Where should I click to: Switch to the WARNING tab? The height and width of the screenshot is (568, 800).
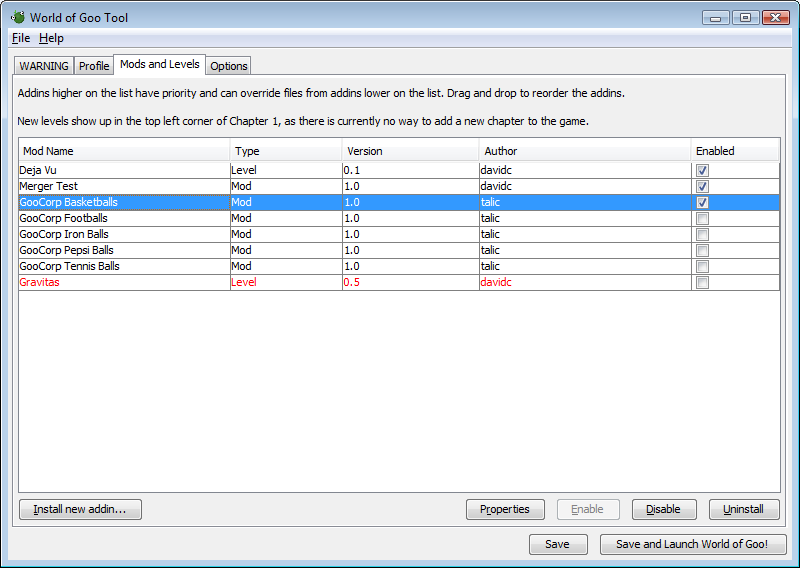click(44, 66)
